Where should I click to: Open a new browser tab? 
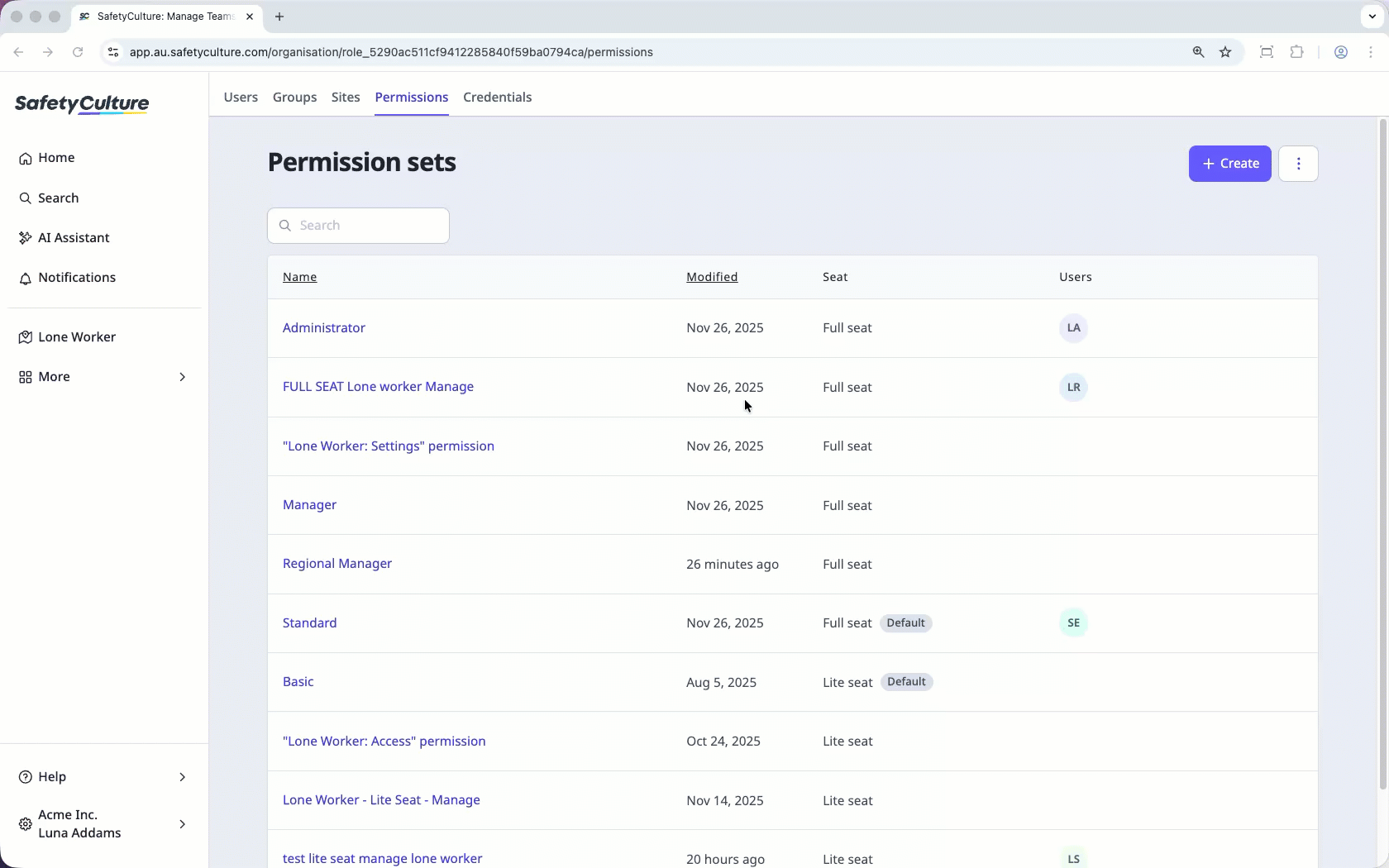coord(279,17)
